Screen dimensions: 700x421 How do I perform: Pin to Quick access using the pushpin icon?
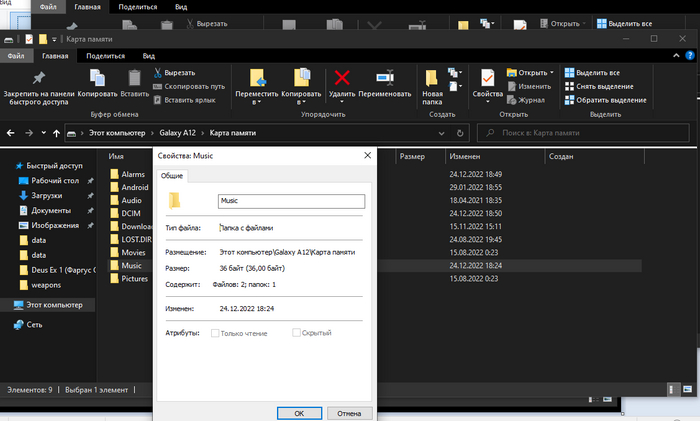click(38, 78)
